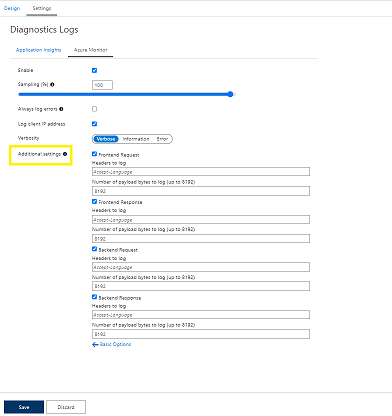392x416 pixels.
Task: Click Frontend Request headers to log field
Action: [x=201, y=172]
